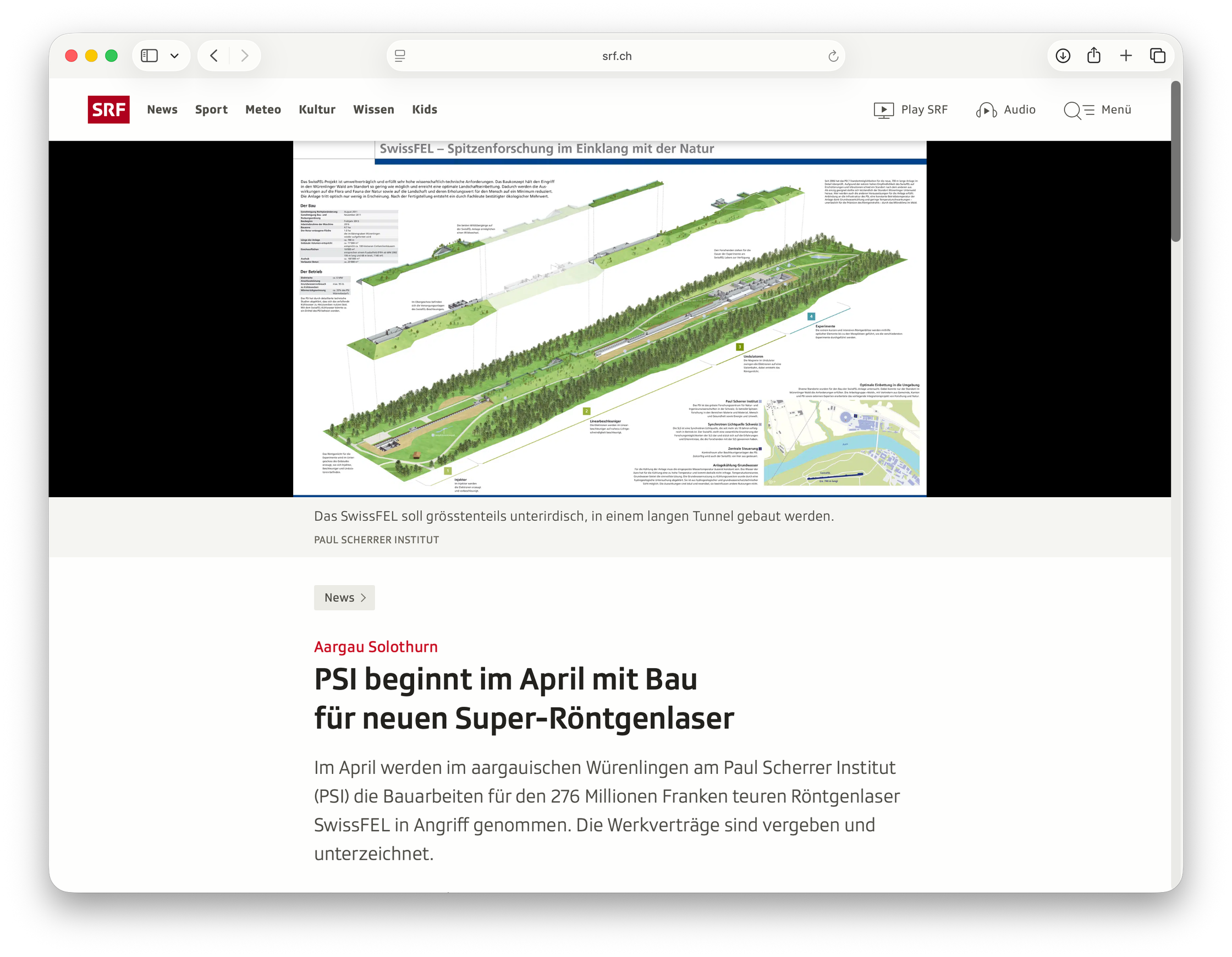The image size is (1232, 957).
Task: Reload the page using refresh icon
Action: click(x=833, y=56)
